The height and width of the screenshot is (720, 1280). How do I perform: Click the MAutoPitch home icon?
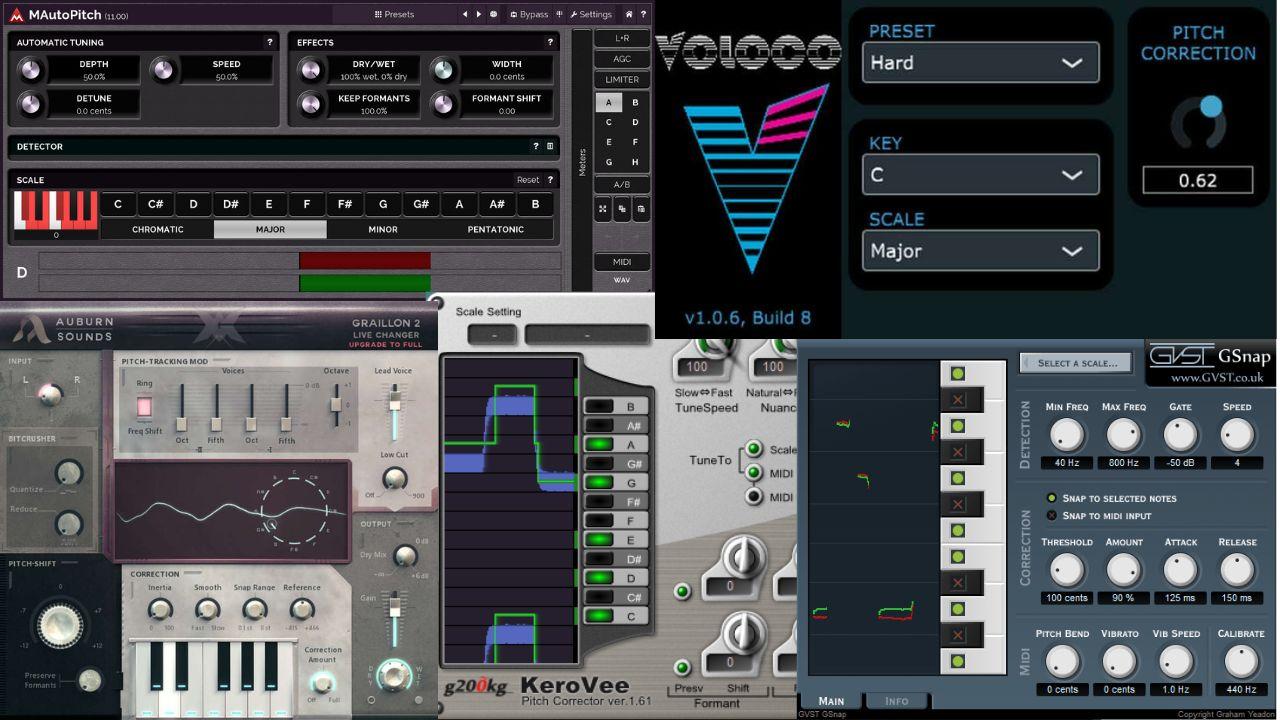pyautogui.click(x=629, y=14)
